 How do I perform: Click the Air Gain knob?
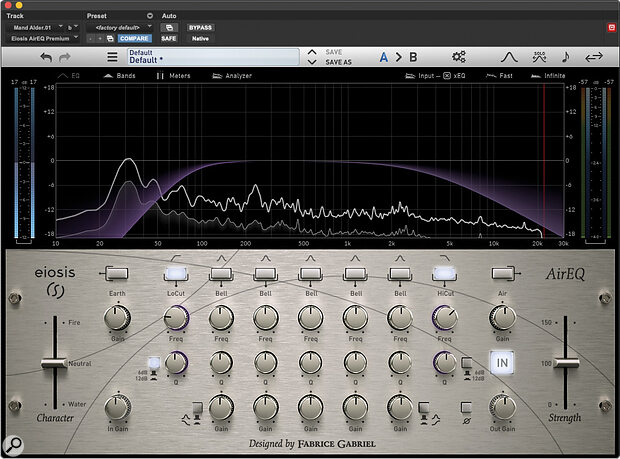(503, 317)
